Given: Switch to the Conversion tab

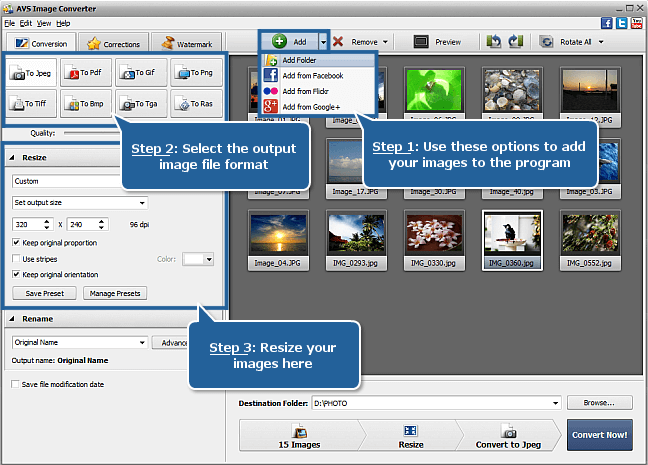Looking at the screenshot, I should [41, 43].
